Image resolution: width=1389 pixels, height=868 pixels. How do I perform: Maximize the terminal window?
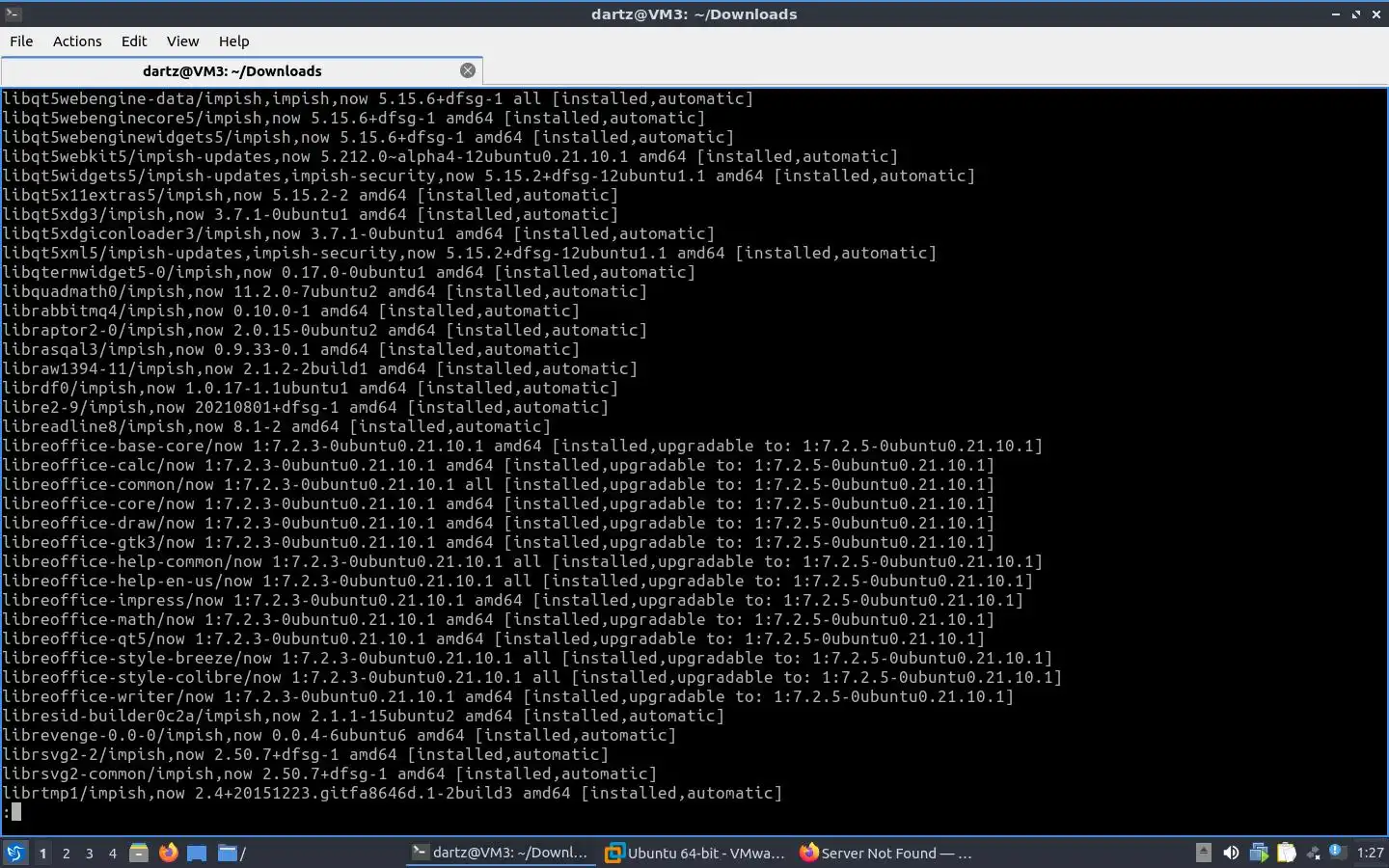[x=1356, y=14]
